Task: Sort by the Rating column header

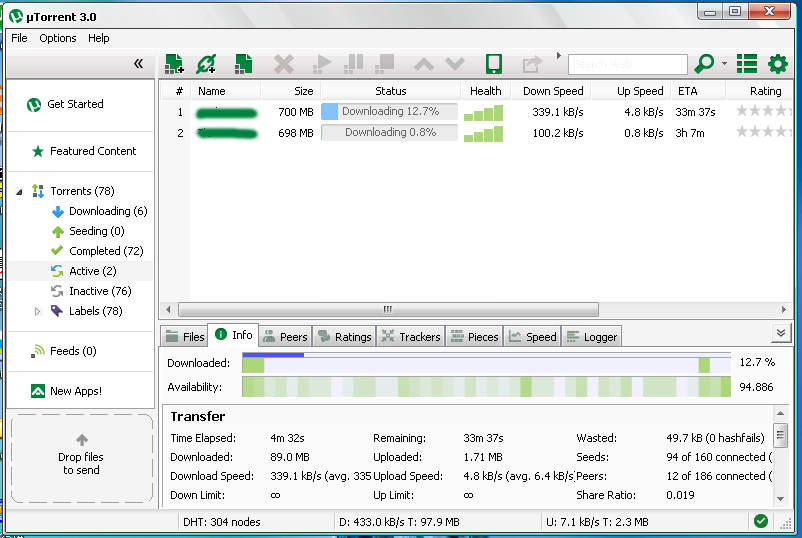Action: click(759, 91)
